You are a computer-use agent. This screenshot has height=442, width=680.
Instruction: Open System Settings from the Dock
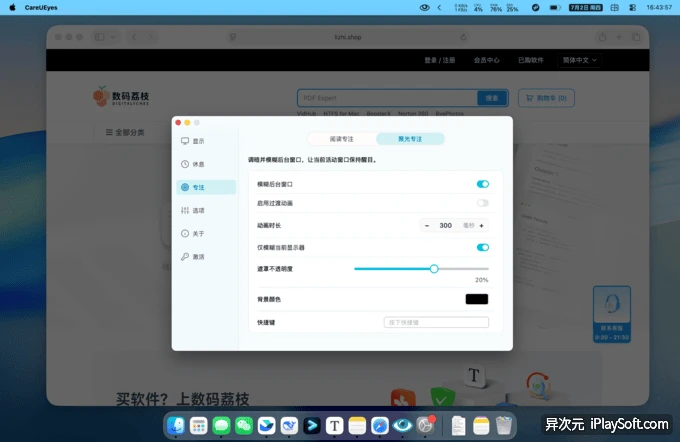point(425,426)
